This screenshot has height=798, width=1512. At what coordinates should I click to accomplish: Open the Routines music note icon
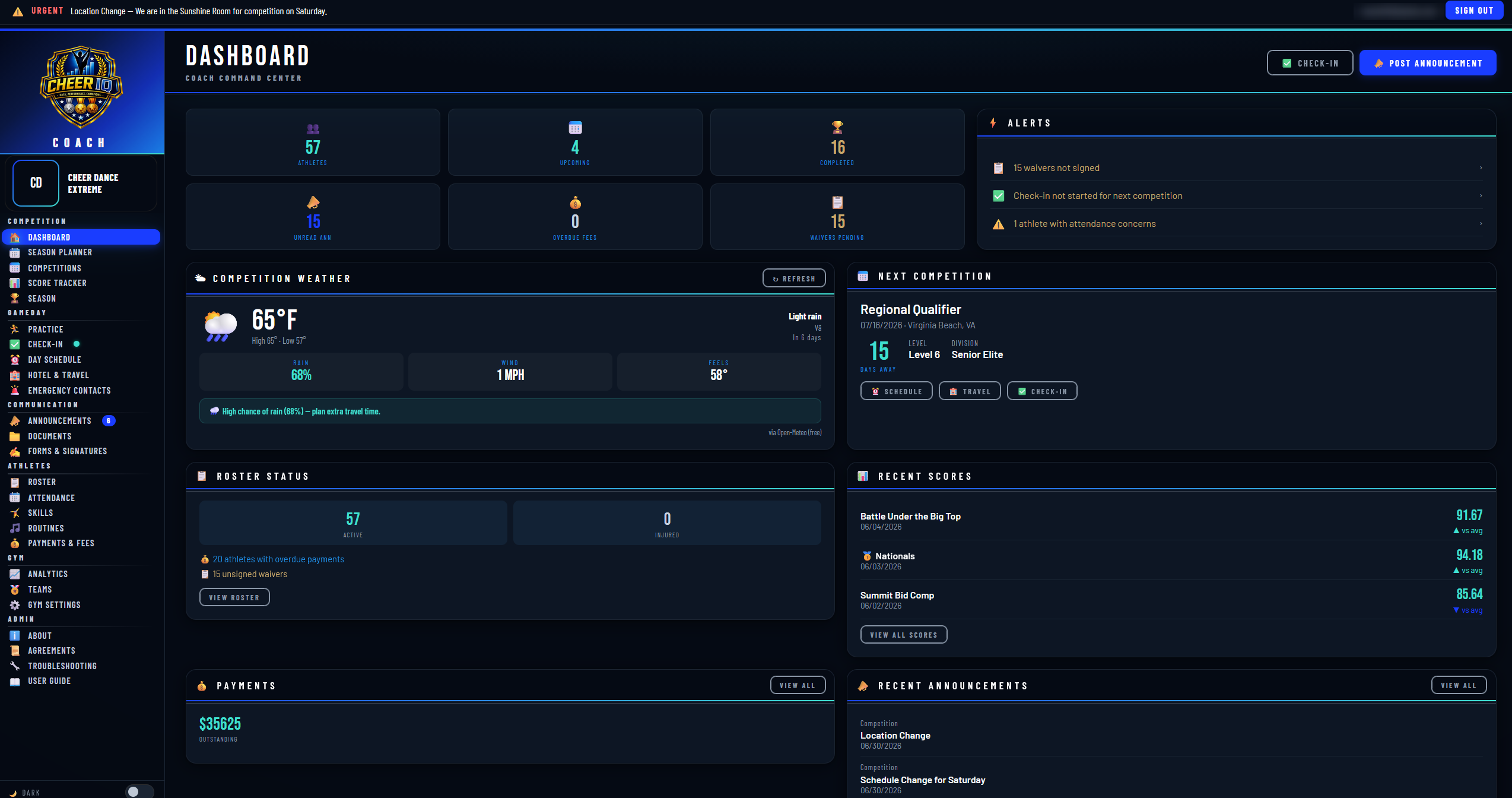click(15, 528)
